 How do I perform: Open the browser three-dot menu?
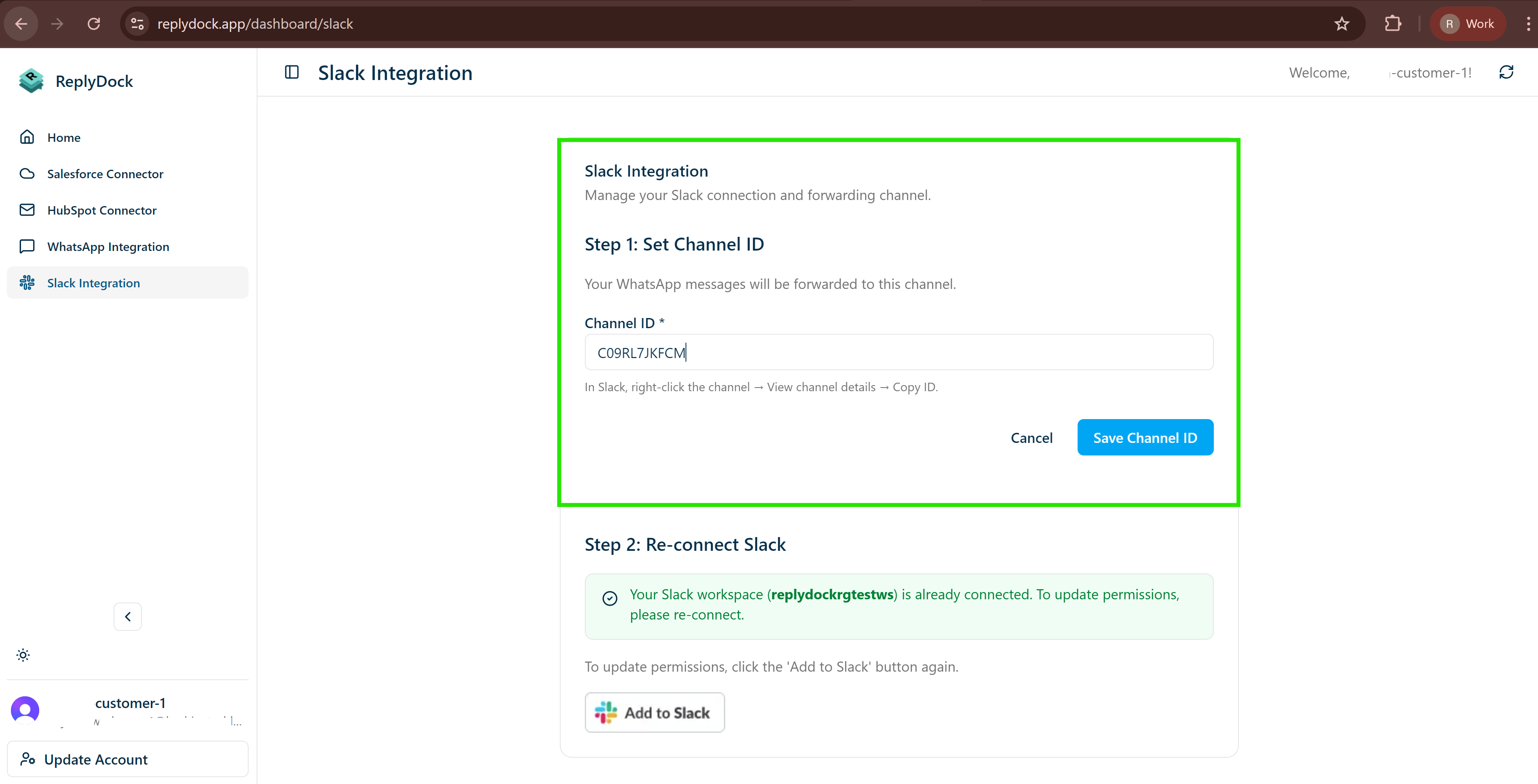point(1528,24)
